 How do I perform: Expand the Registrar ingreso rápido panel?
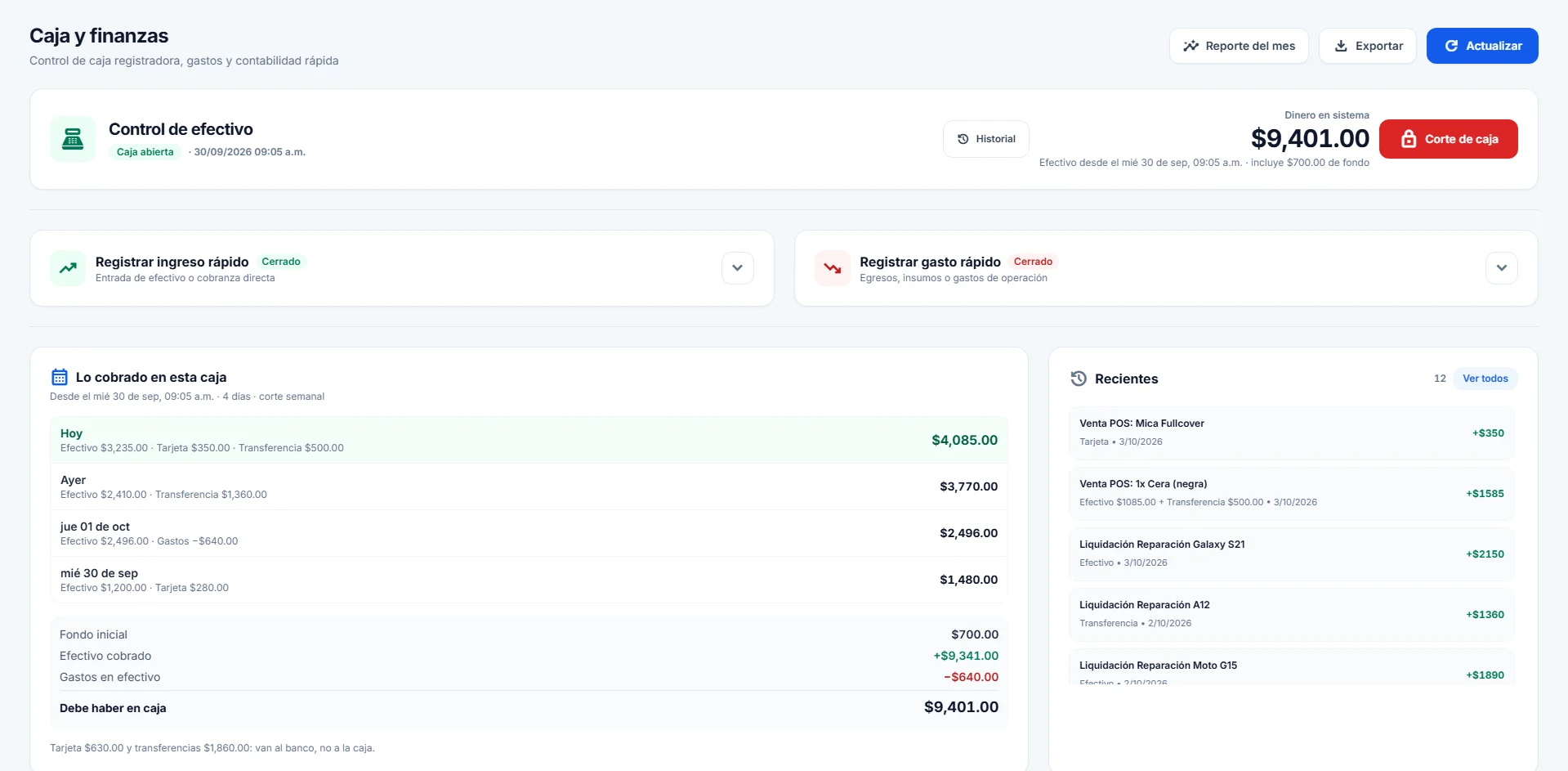tap(738, 268)
